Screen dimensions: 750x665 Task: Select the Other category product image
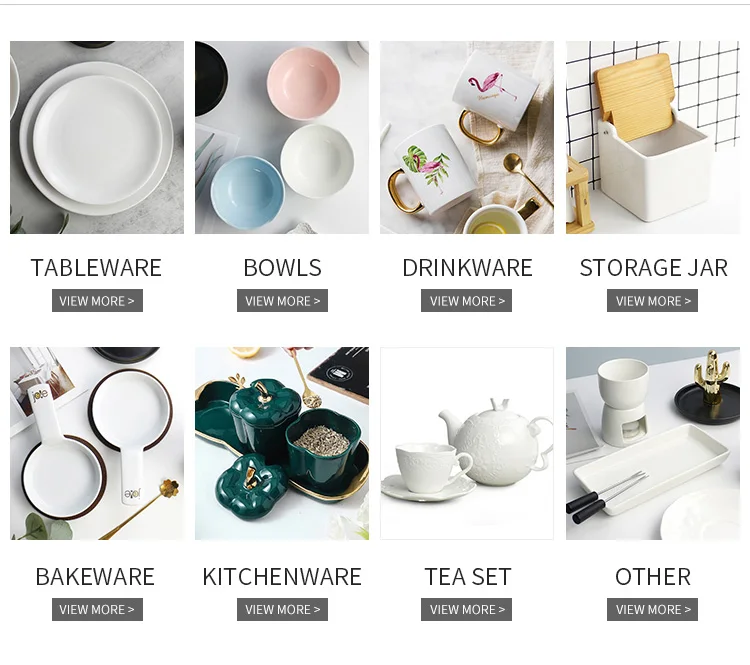pos(653,443)
